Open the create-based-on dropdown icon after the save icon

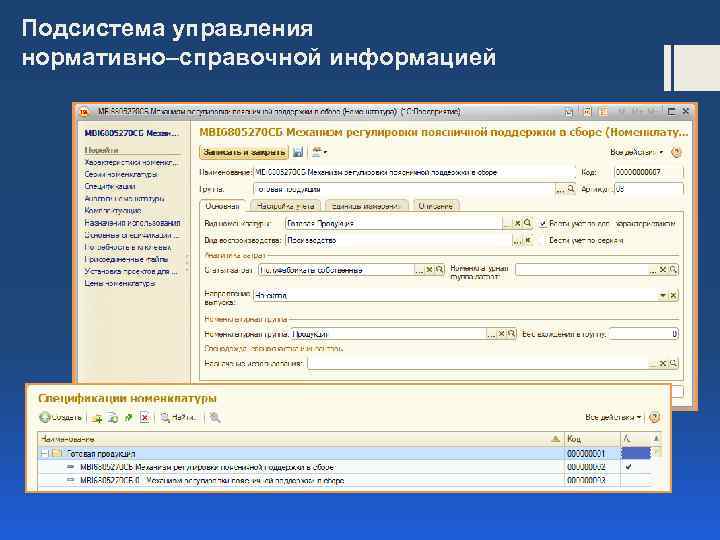pyautogui.click(x=319, y=152)
